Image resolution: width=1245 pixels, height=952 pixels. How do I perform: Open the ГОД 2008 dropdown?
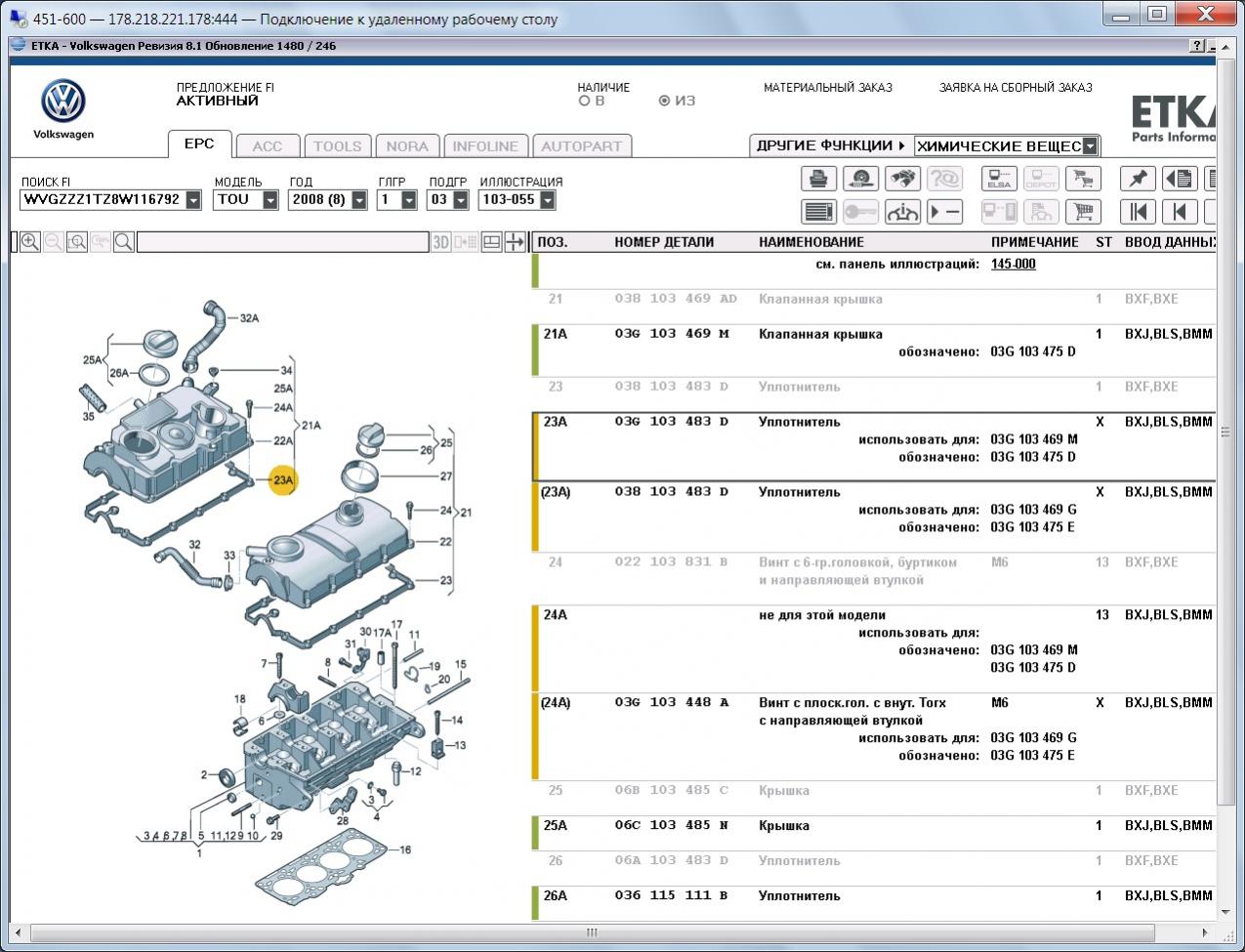point(359,199)
